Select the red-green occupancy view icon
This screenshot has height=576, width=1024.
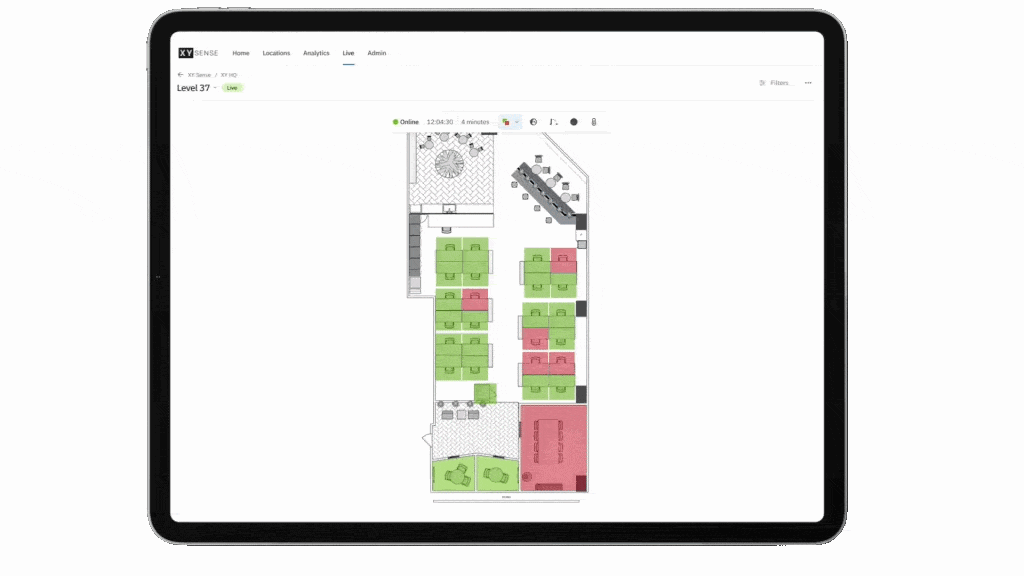(x=505, y=122)
